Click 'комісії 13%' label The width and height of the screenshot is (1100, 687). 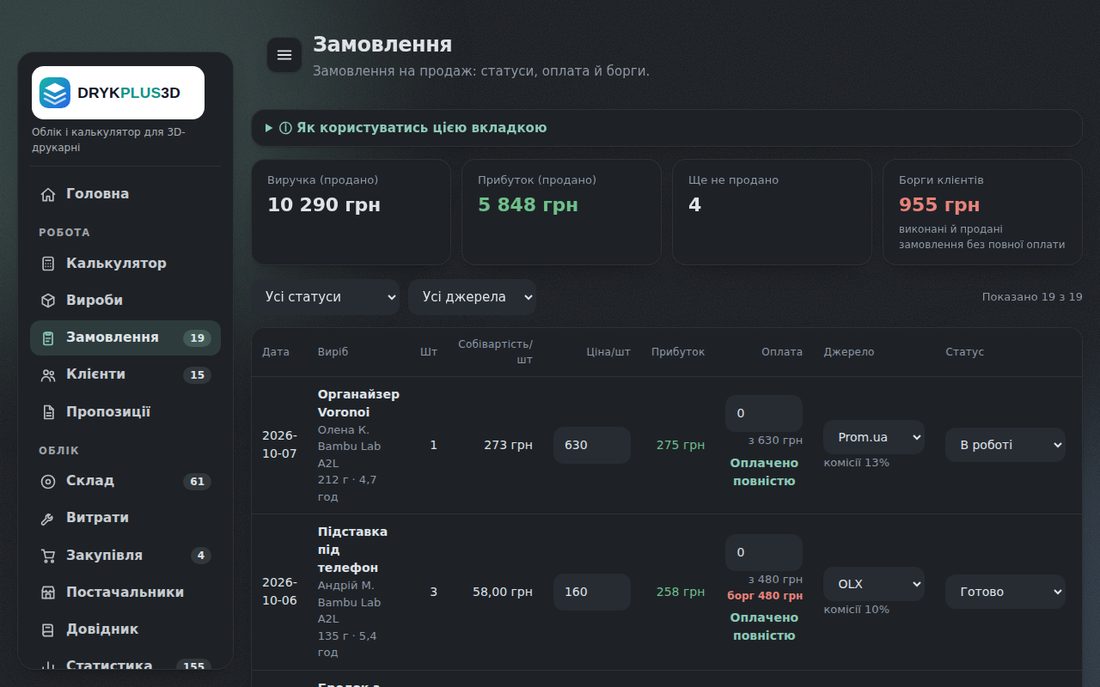point(856,463)
